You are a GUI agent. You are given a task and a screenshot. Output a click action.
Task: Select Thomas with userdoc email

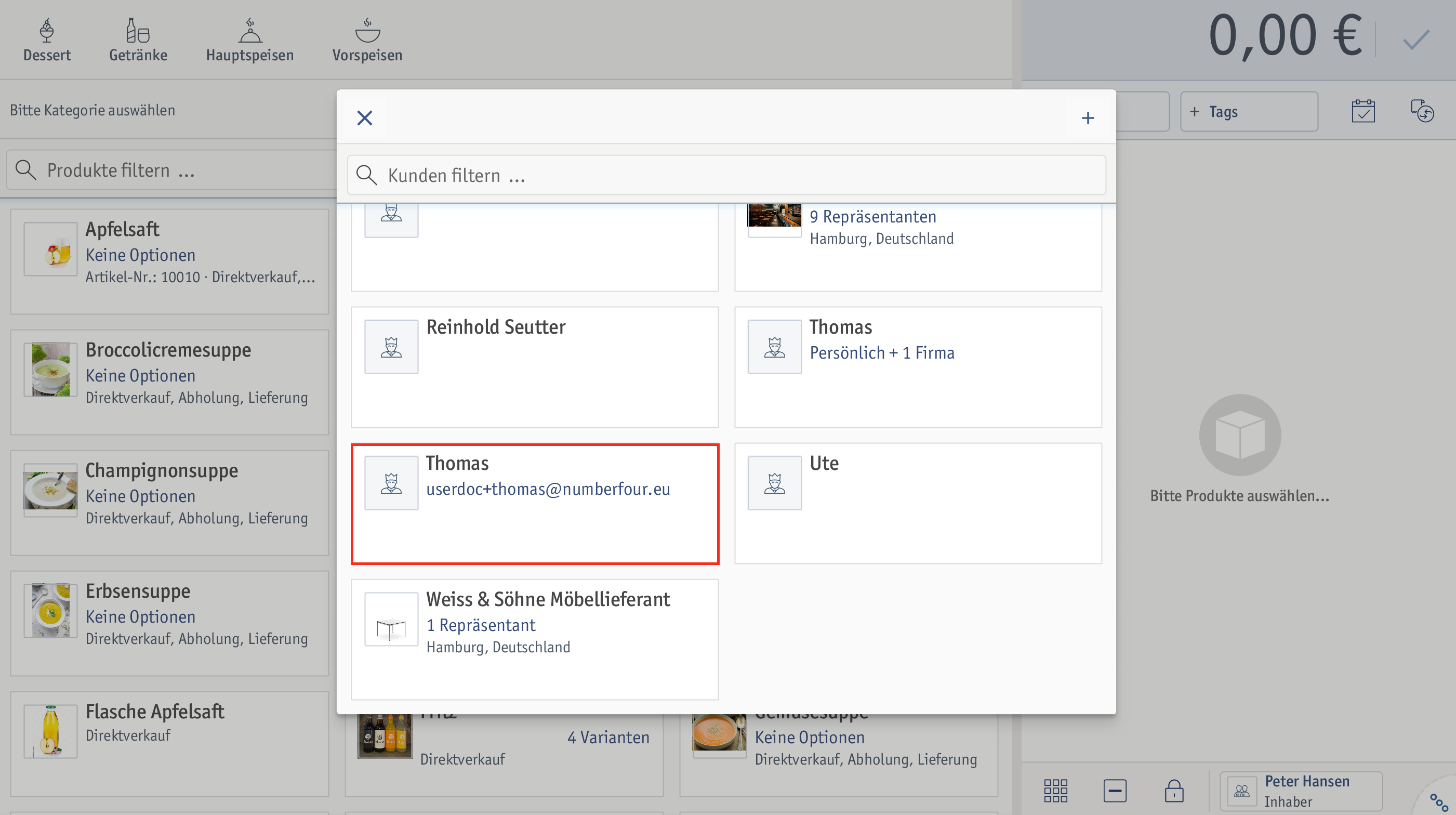(x=535, y=504)
